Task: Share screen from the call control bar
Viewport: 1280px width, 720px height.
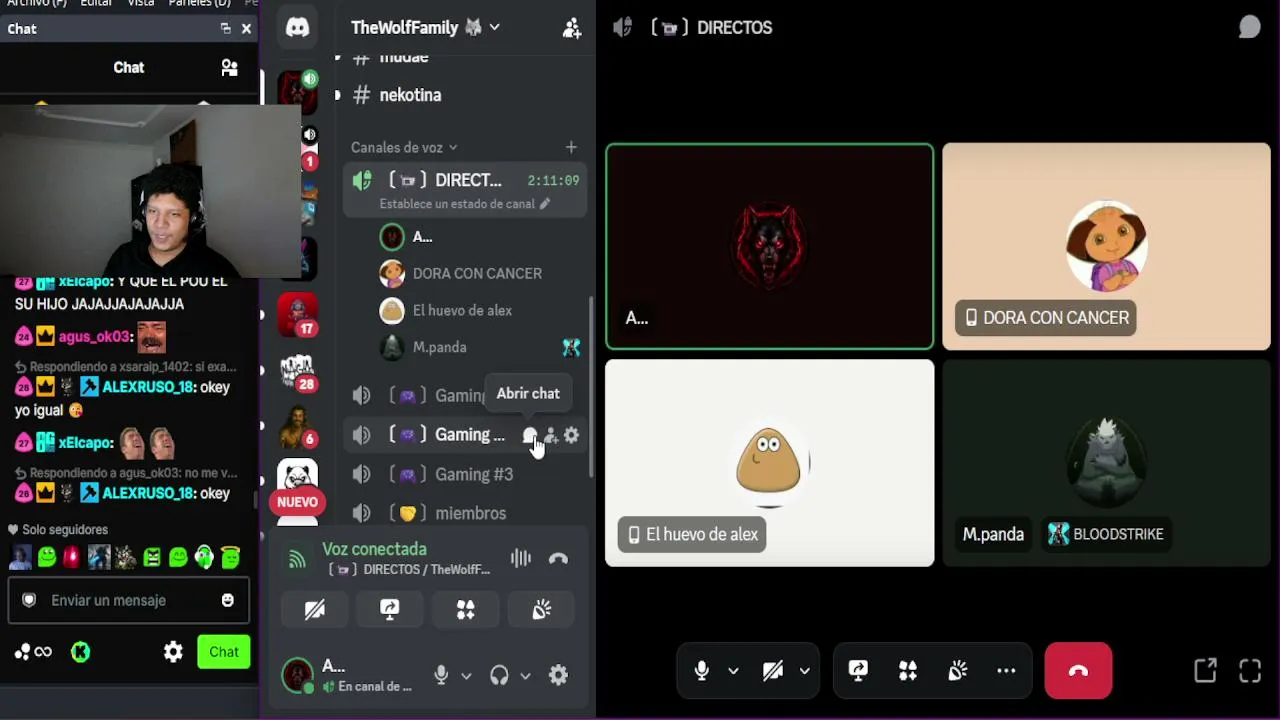Action: coord(858,671)
